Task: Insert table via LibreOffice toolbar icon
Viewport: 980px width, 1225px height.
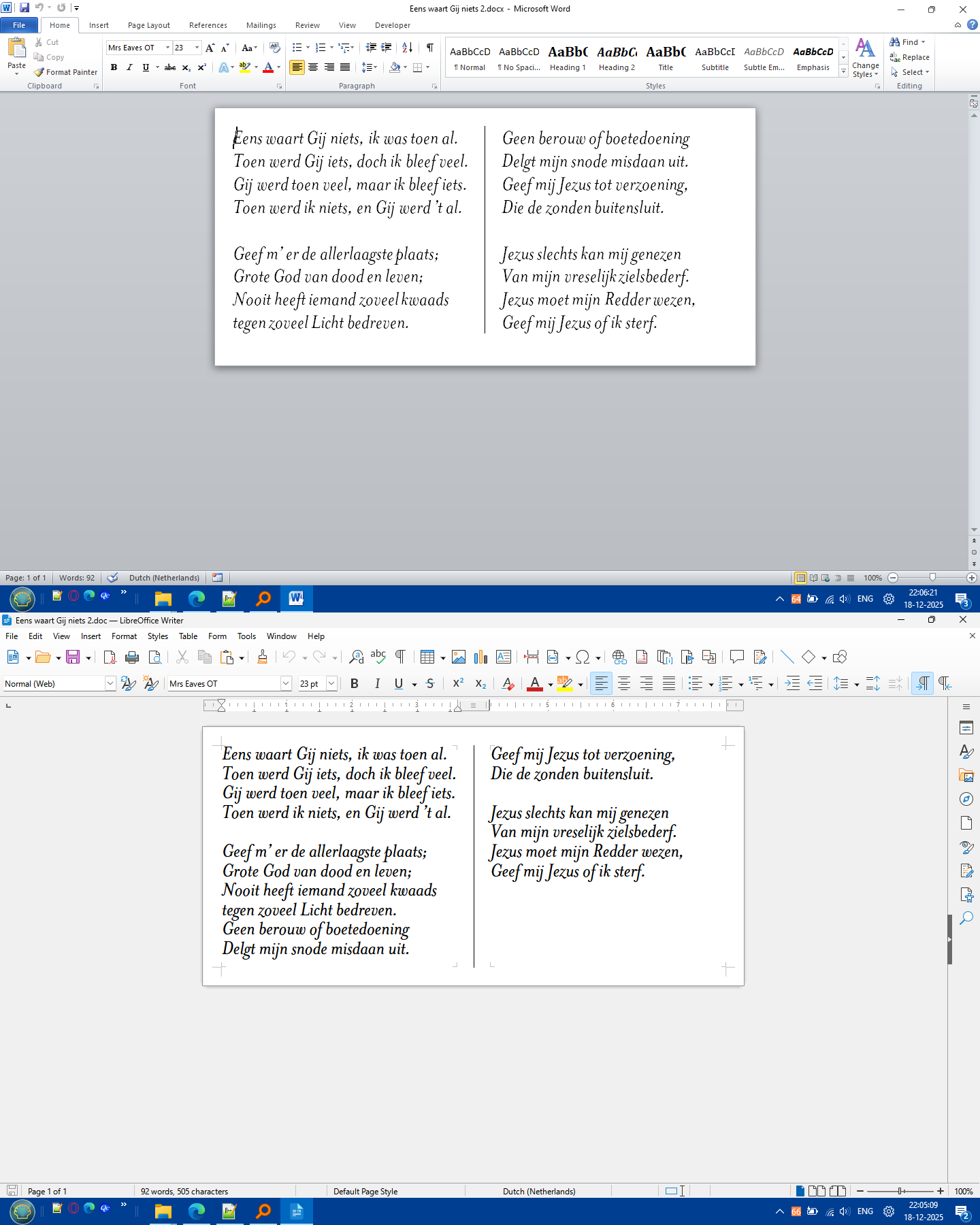Action: (427, 657)
